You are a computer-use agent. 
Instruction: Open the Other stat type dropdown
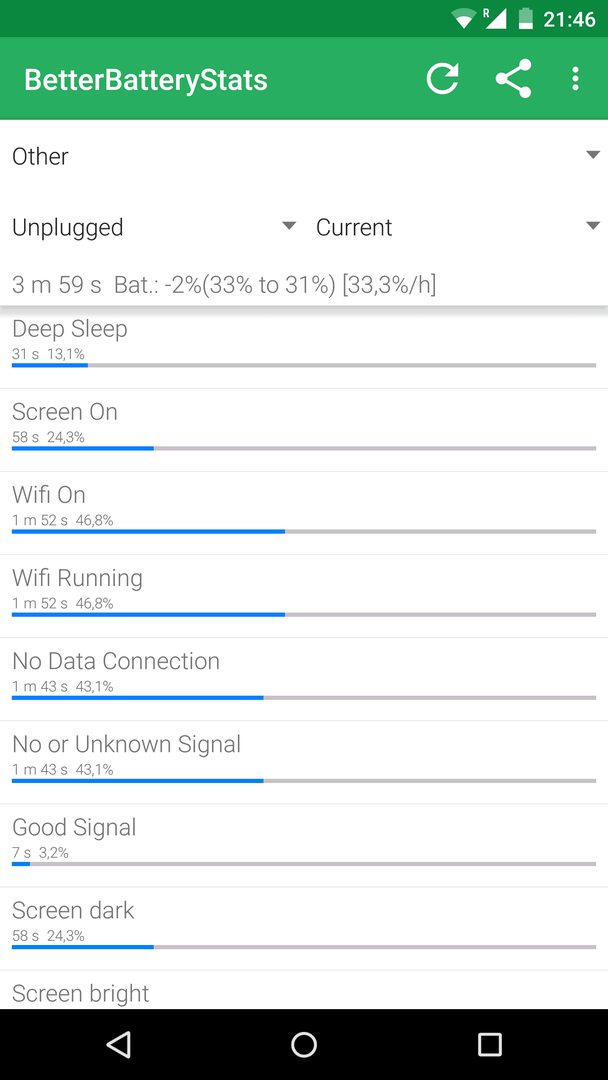[x=304, y=156]
